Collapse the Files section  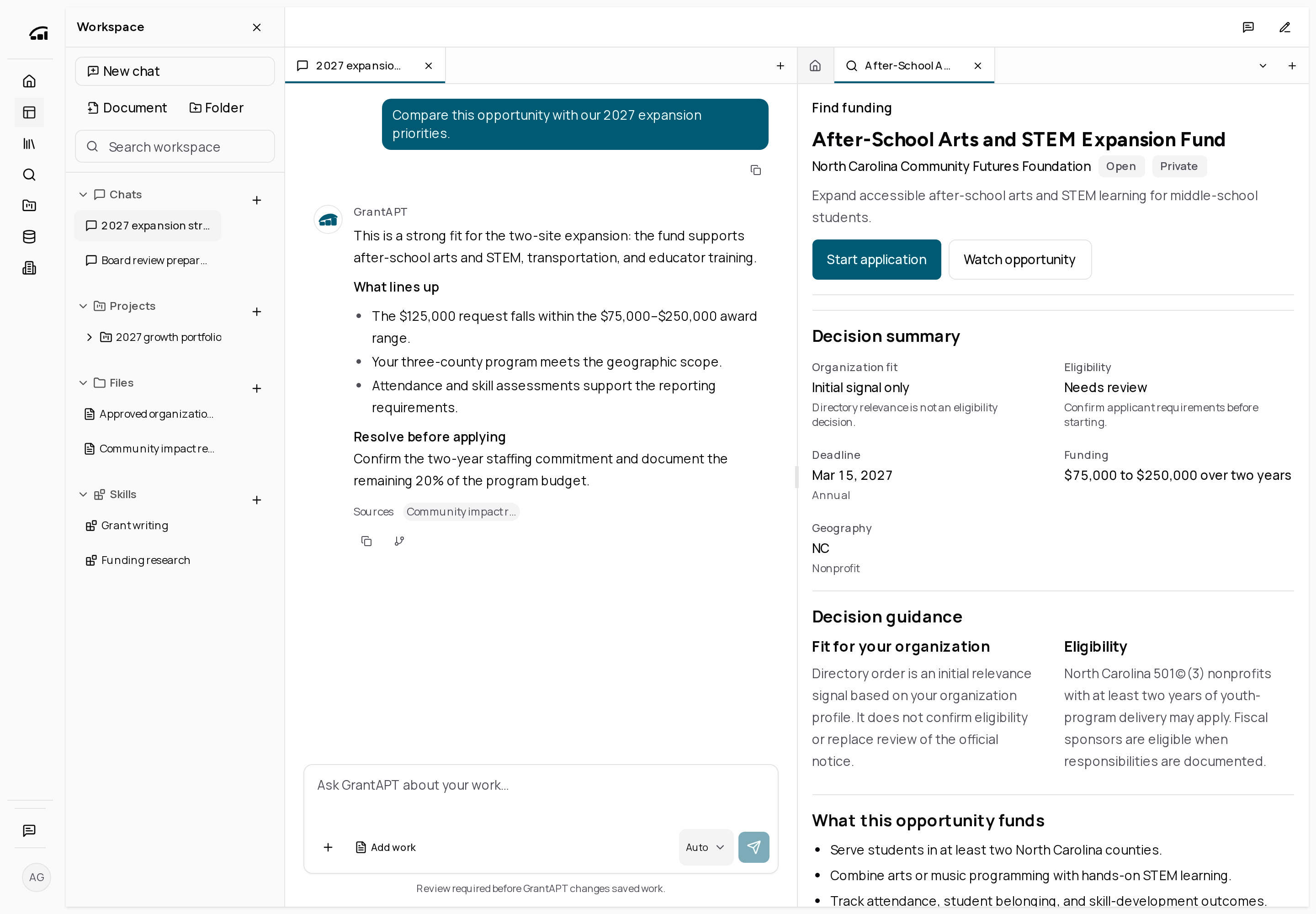pyautogui.click(x=83, y=383)
